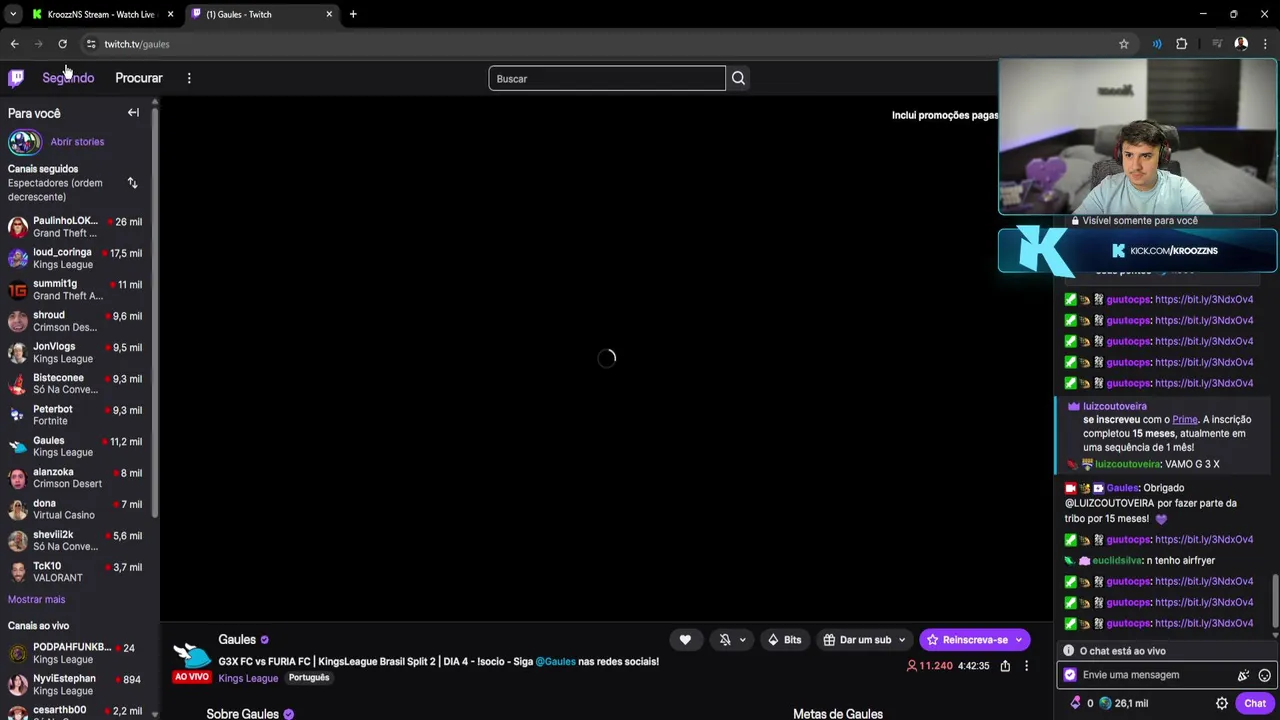Click luizcoutoveira username in sub notice
Screen dimensions: 1280x720
[x=1114, y=407]
